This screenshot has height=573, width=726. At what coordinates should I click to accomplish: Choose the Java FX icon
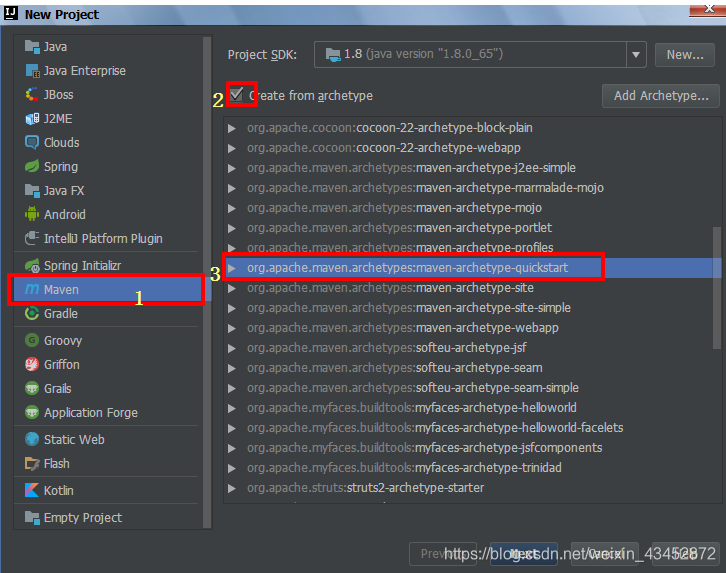point(32,191)
